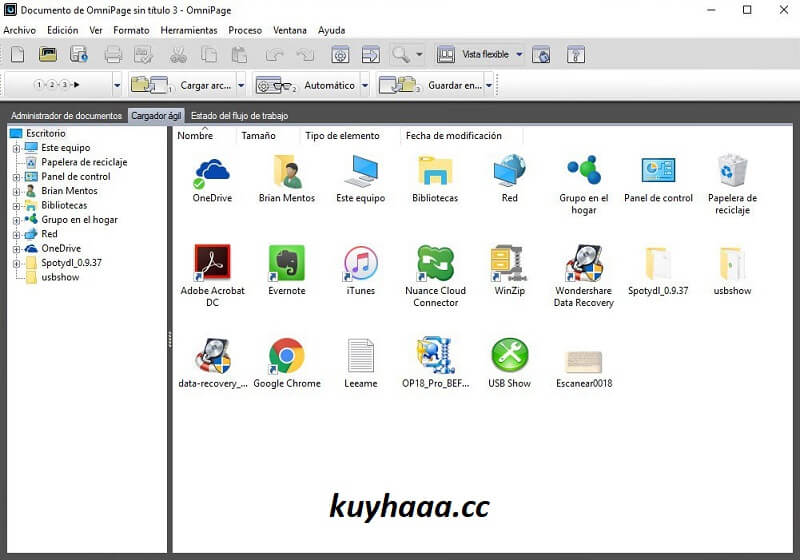800x560 pixels.
Task: Sort by the Nombre column header
Action: 195,136
